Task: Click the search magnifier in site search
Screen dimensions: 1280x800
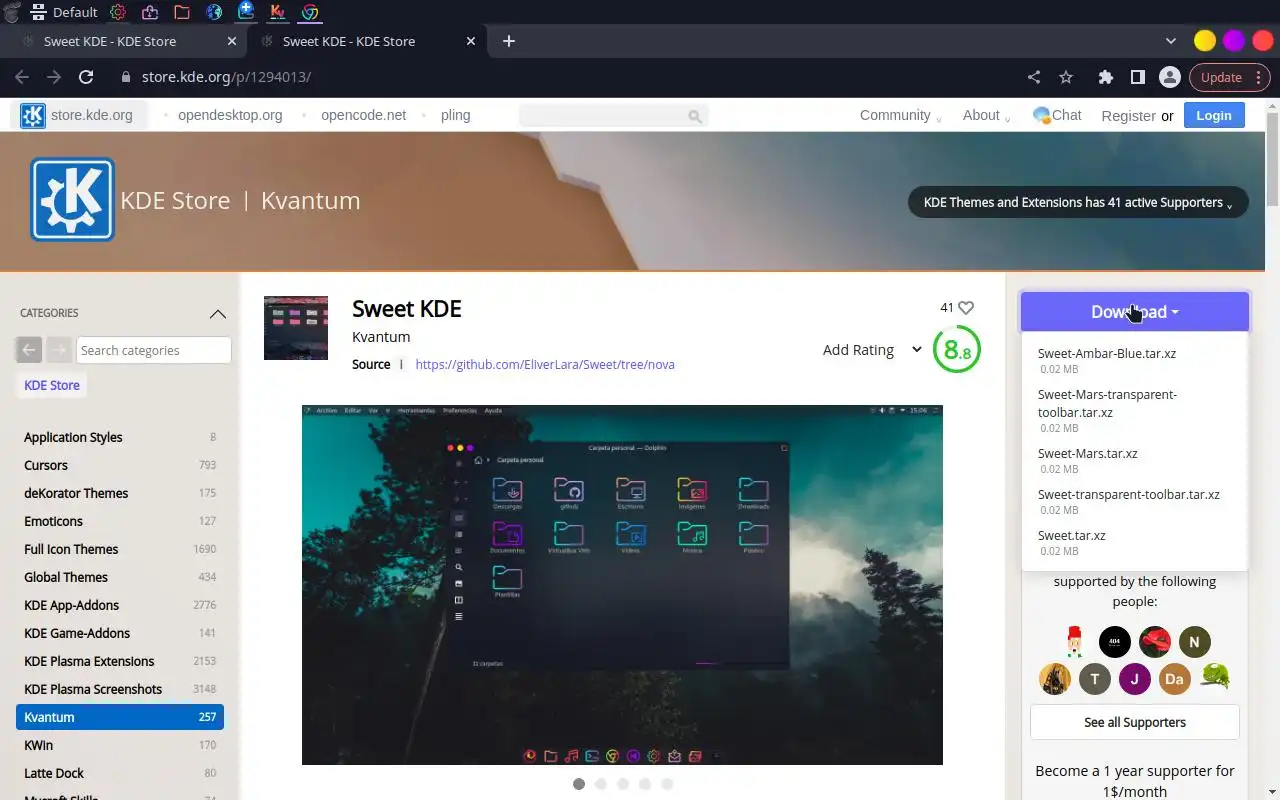Action: 695,116
